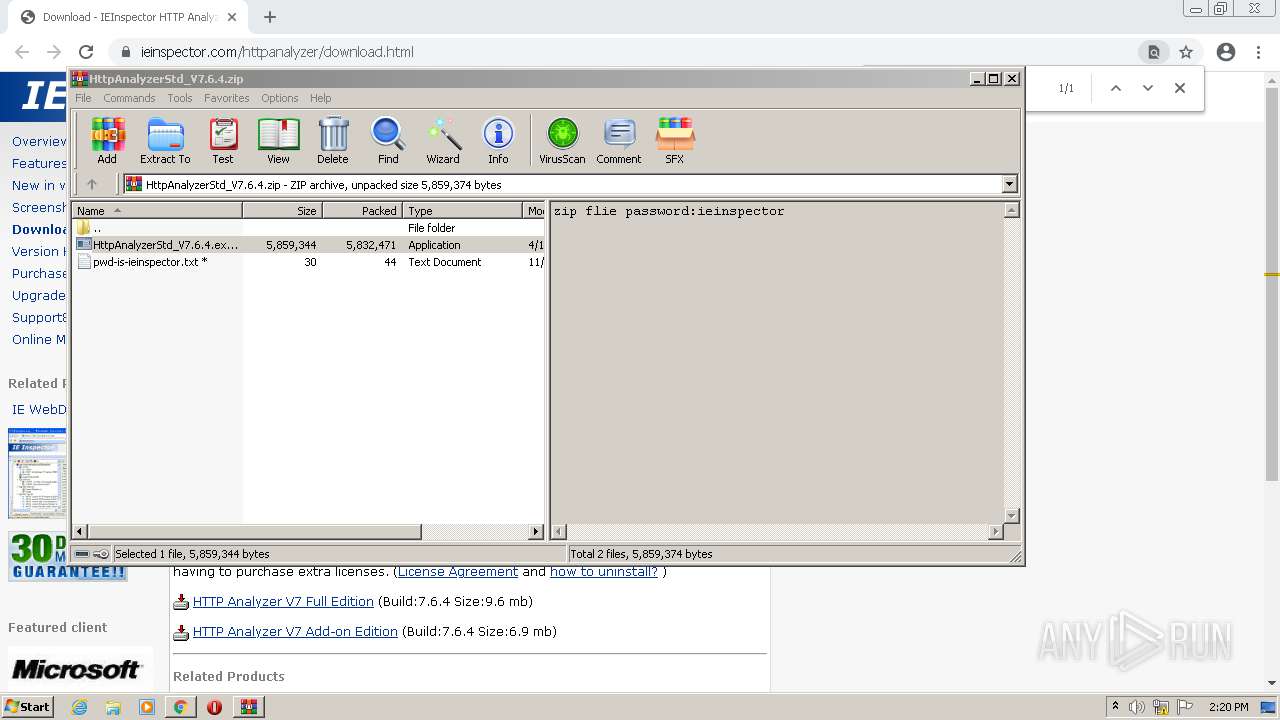Click the Purchase sidebar link
Viewport: 1280px width, 720px height.
coord(39,273)
